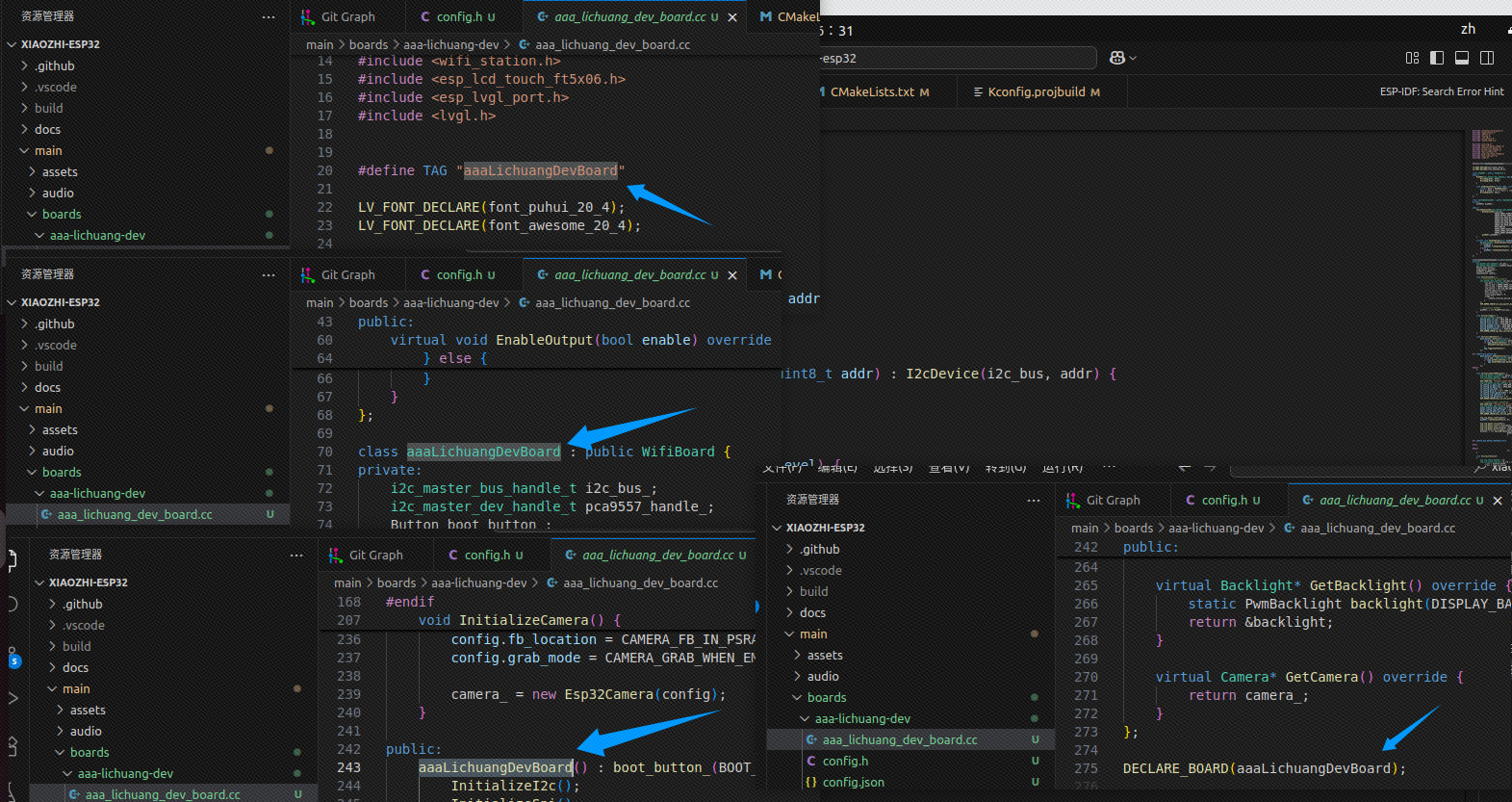Open Git Graph tab in DECLARE_BOARD pane

1103,501
